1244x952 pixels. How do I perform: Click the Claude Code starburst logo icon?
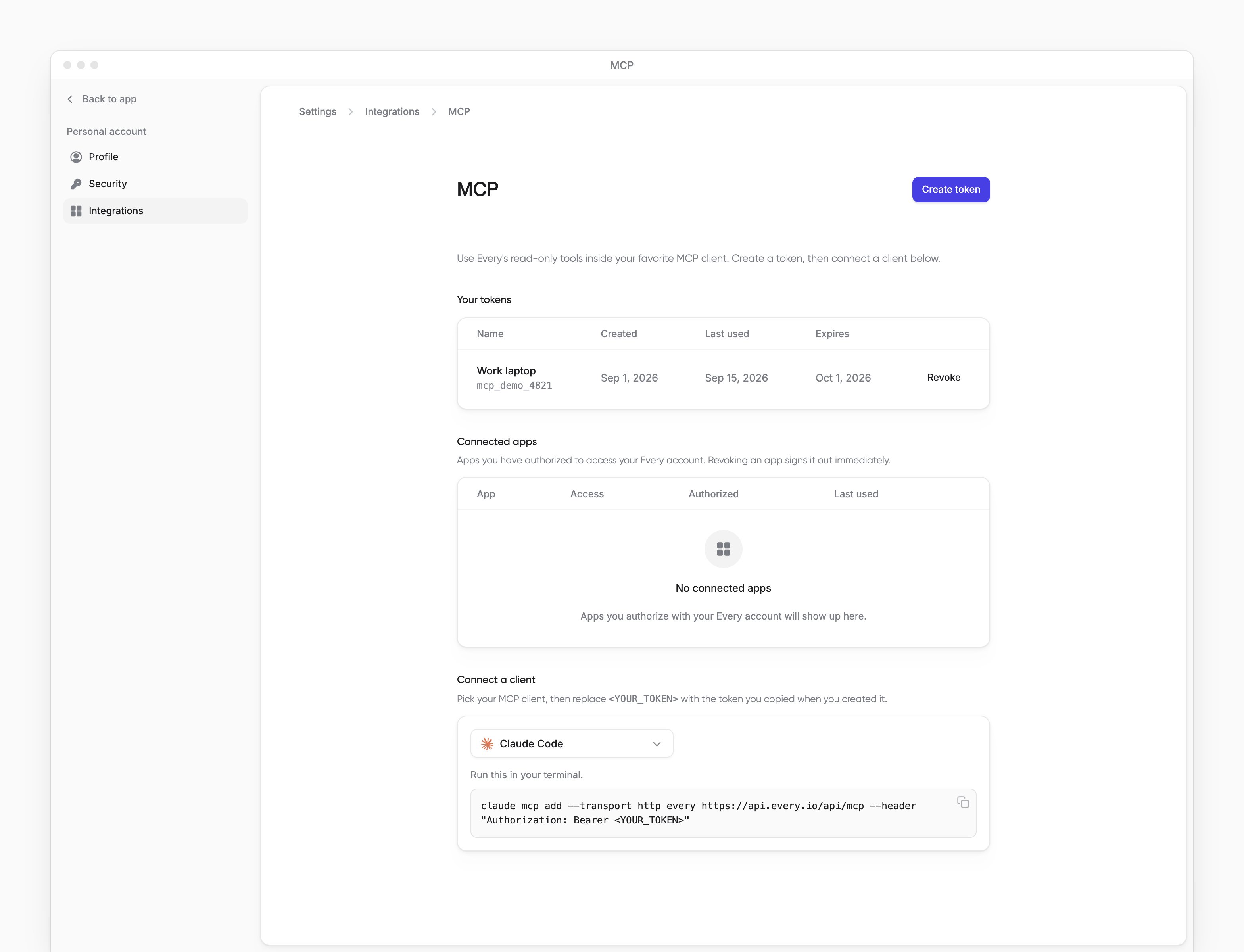pos(487,743)
